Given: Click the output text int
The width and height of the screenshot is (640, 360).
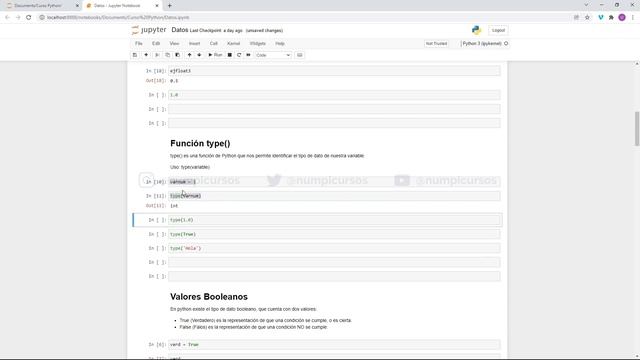Looking at the screenshot, I should (x=174, y=206).
